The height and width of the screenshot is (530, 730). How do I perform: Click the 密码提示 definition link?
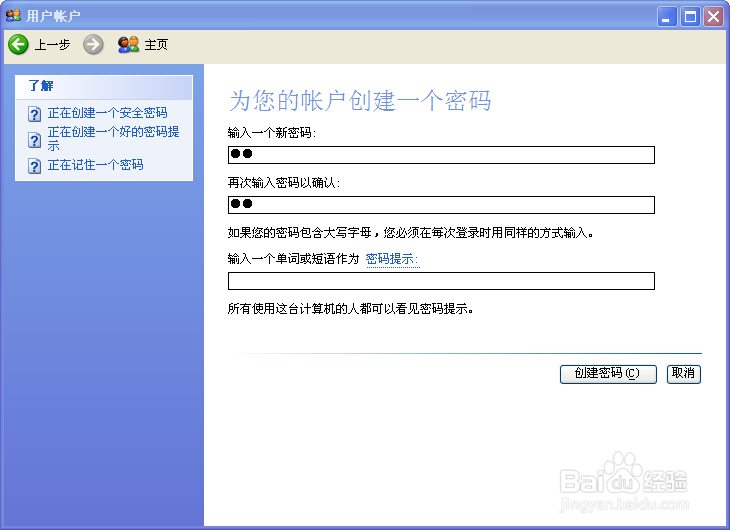(392, 259)
